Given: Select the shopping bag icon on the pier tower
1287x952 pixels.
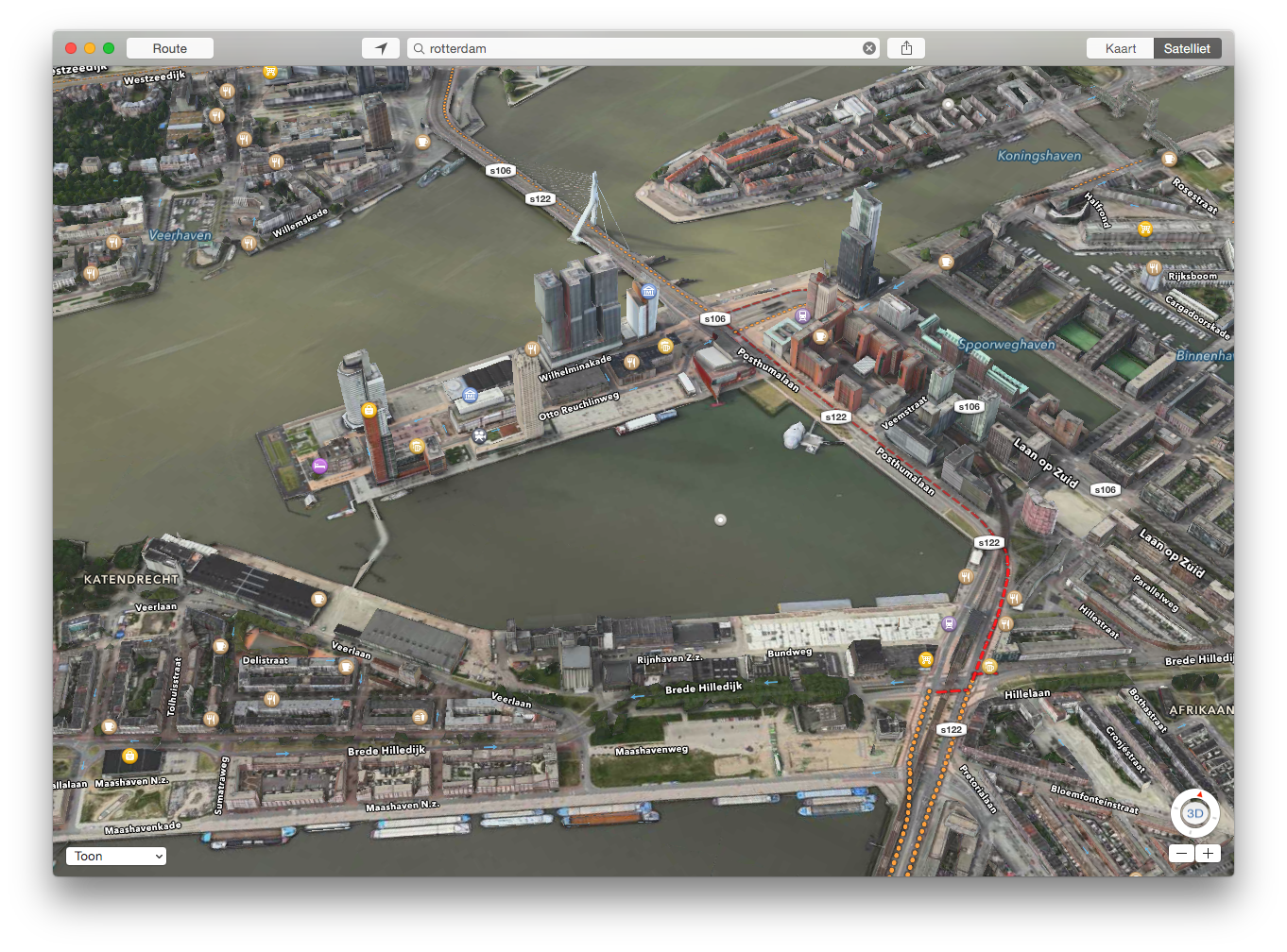Looking at the screenshot, I should coord(369,410).
